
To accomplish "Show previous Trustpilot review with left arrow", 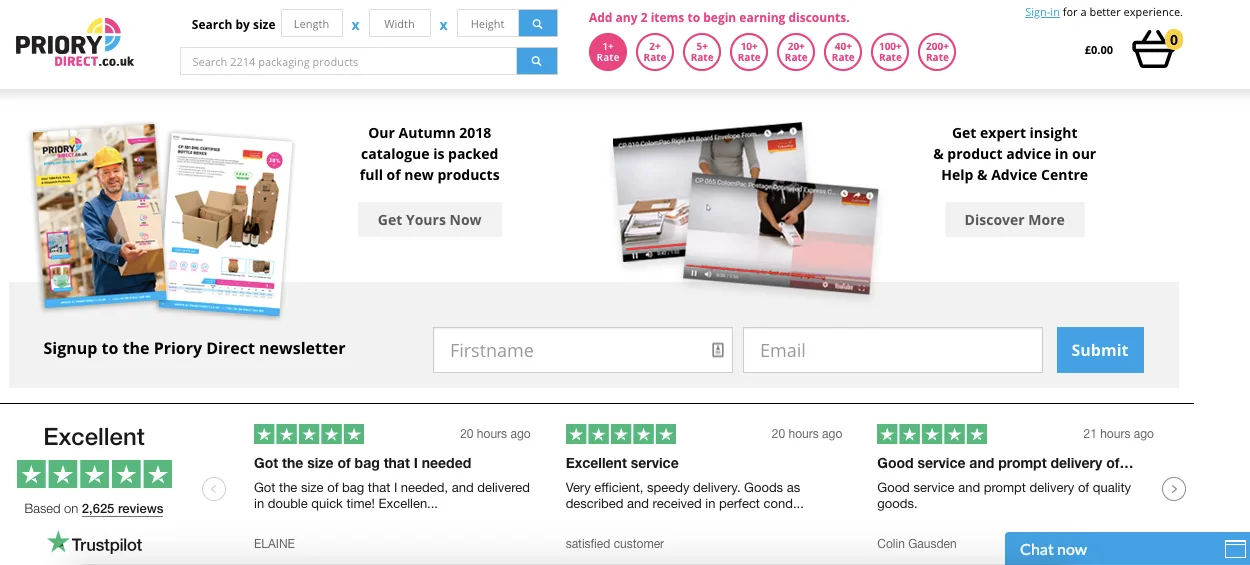I will [214, 489].
